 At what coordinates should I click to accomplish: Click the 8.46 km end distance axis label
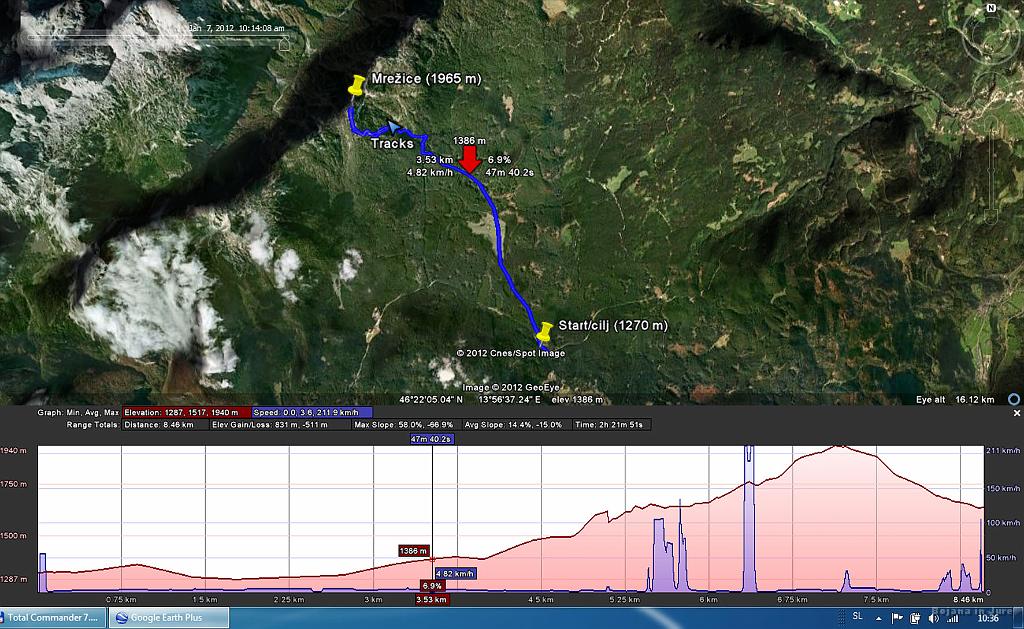(968, 599)
